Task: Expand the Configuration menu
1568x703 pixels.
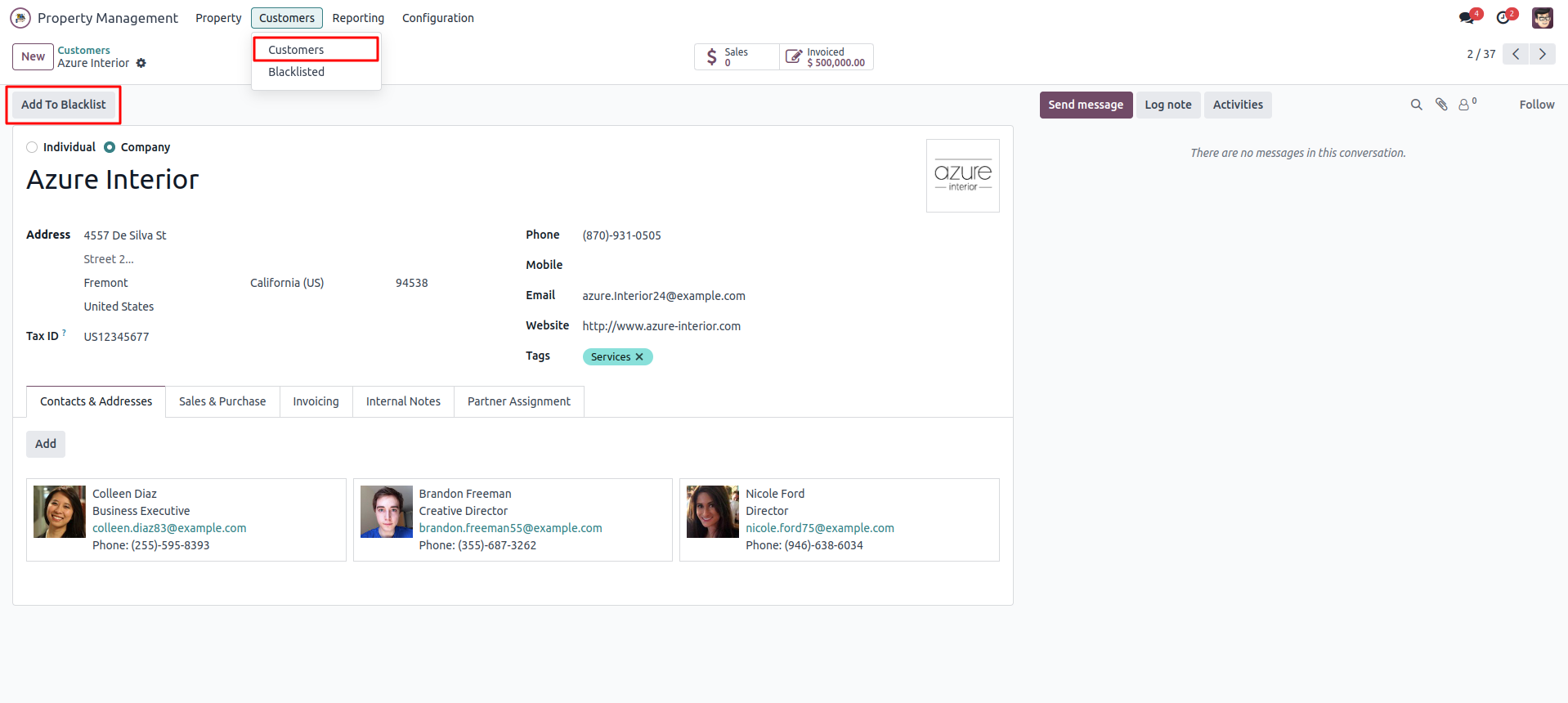Action: coord(437,18)
